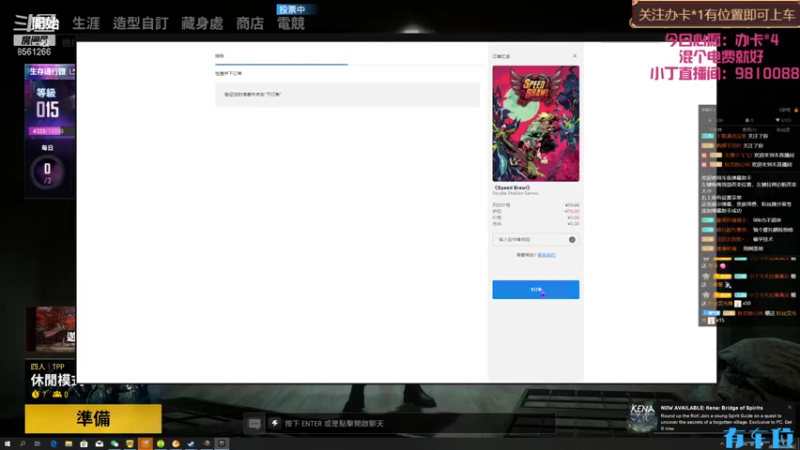The image size is (800, 450).
Task: Open the Windows Start menu
Action: [7, 444]
